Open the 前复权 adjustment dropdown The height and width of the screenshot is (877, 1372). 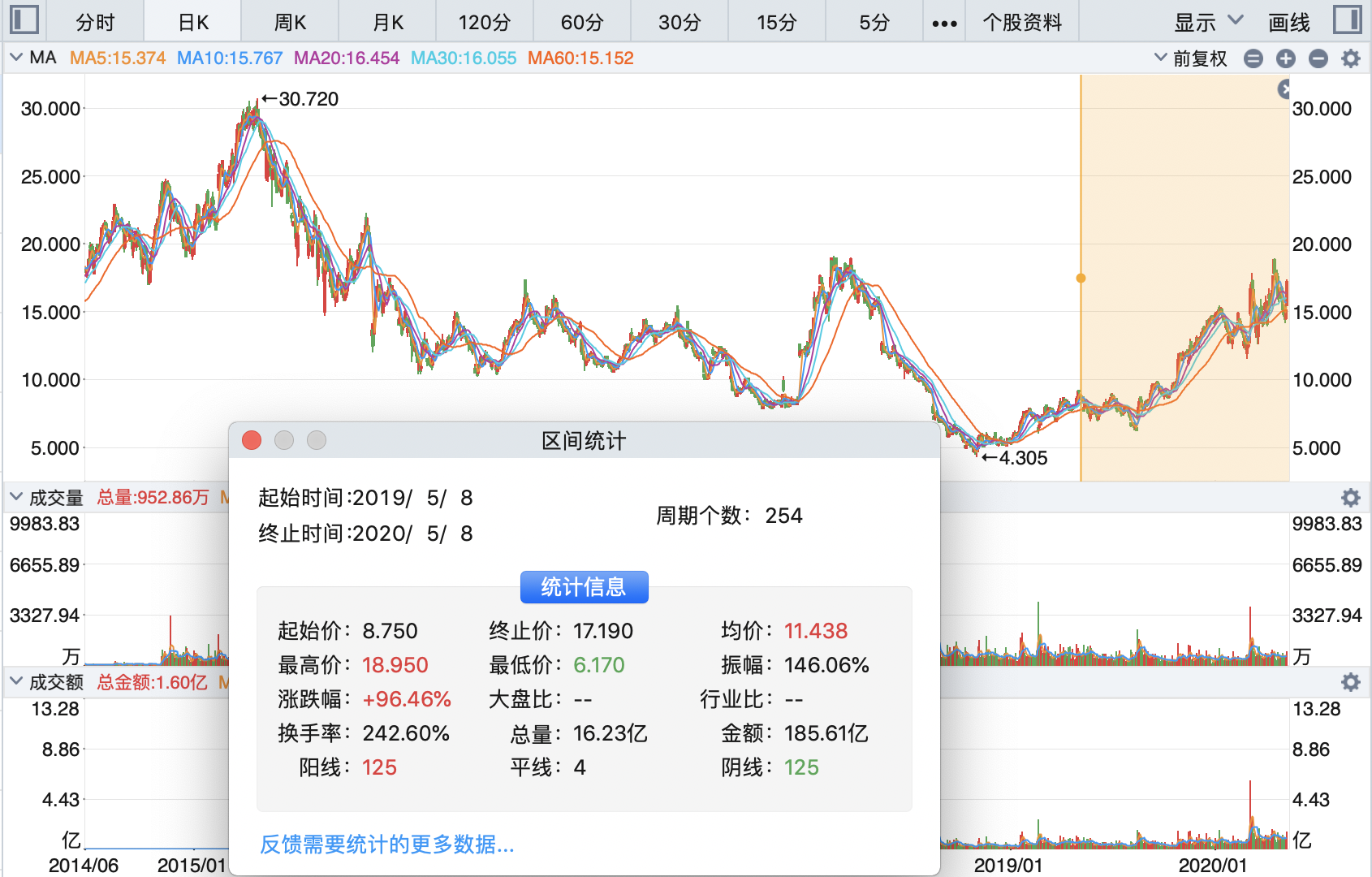(1190, 58)
